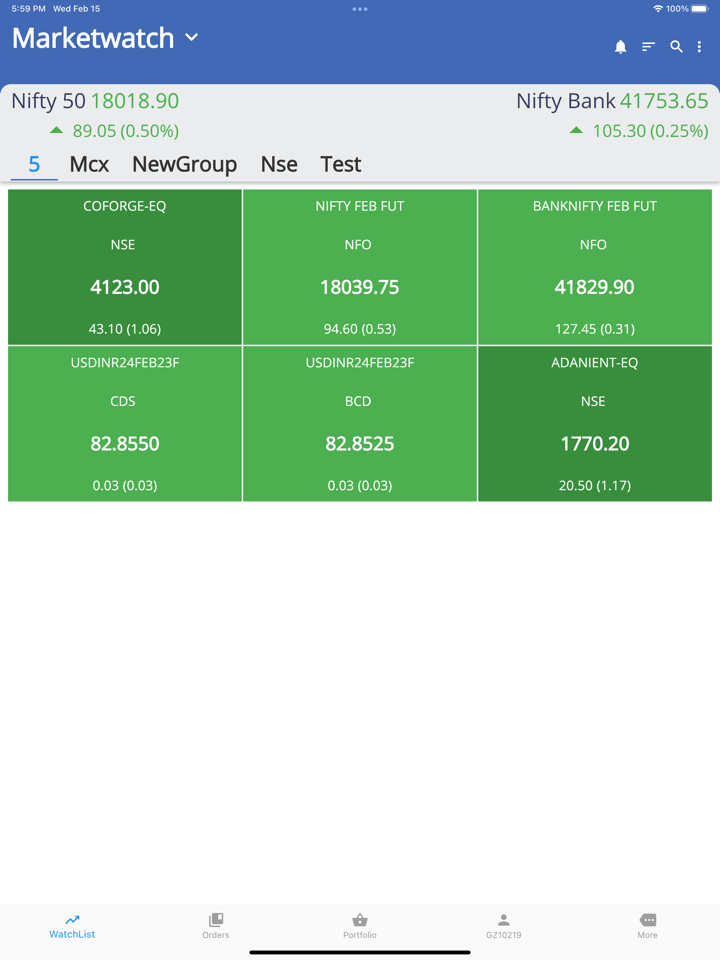This screenshot has width=720, height=960.
Task: Tap the More icon in bottom bar
Action: pos(647,925)
